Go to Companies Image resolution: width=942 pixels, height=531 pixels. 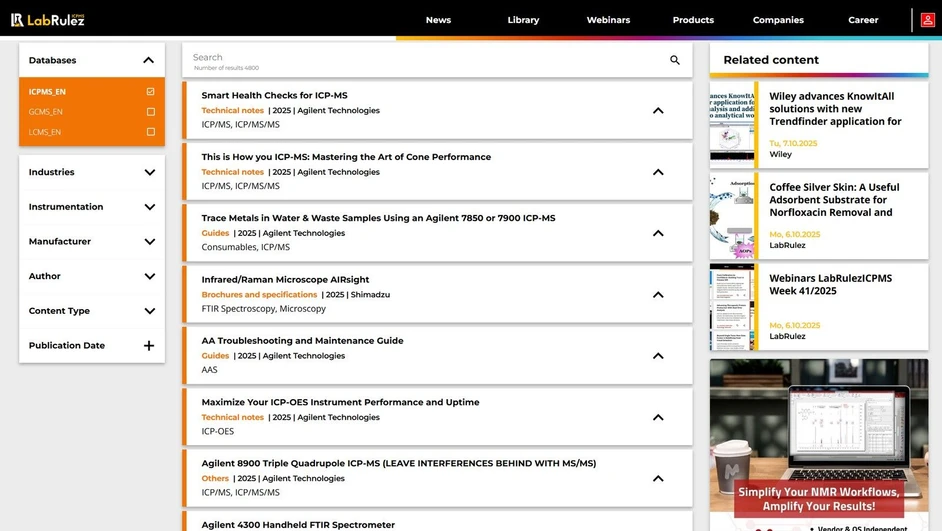pyautogui.click(x=778, y=20)
